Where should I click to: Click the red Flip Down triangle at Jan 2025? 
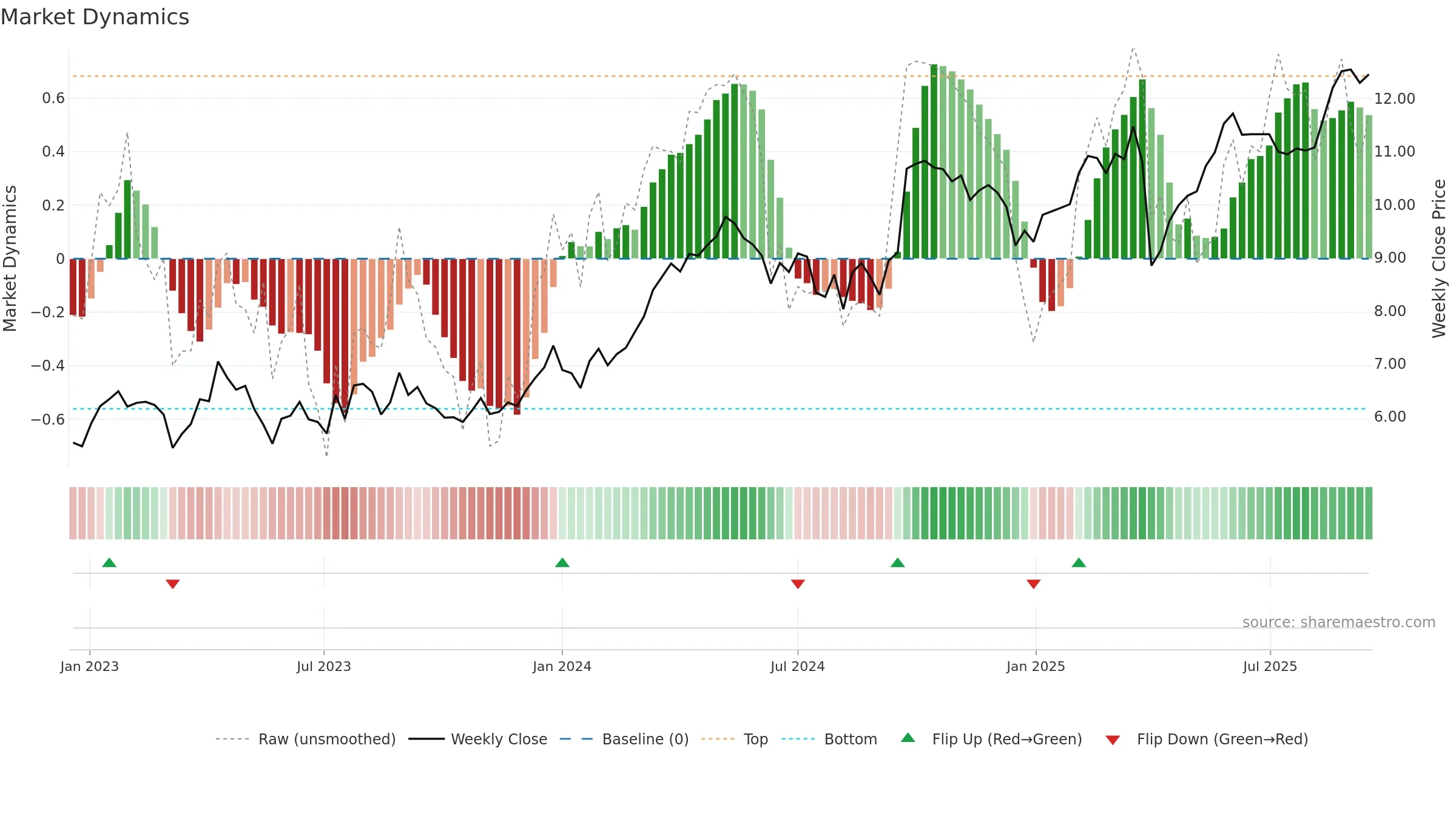(1034, 584)
